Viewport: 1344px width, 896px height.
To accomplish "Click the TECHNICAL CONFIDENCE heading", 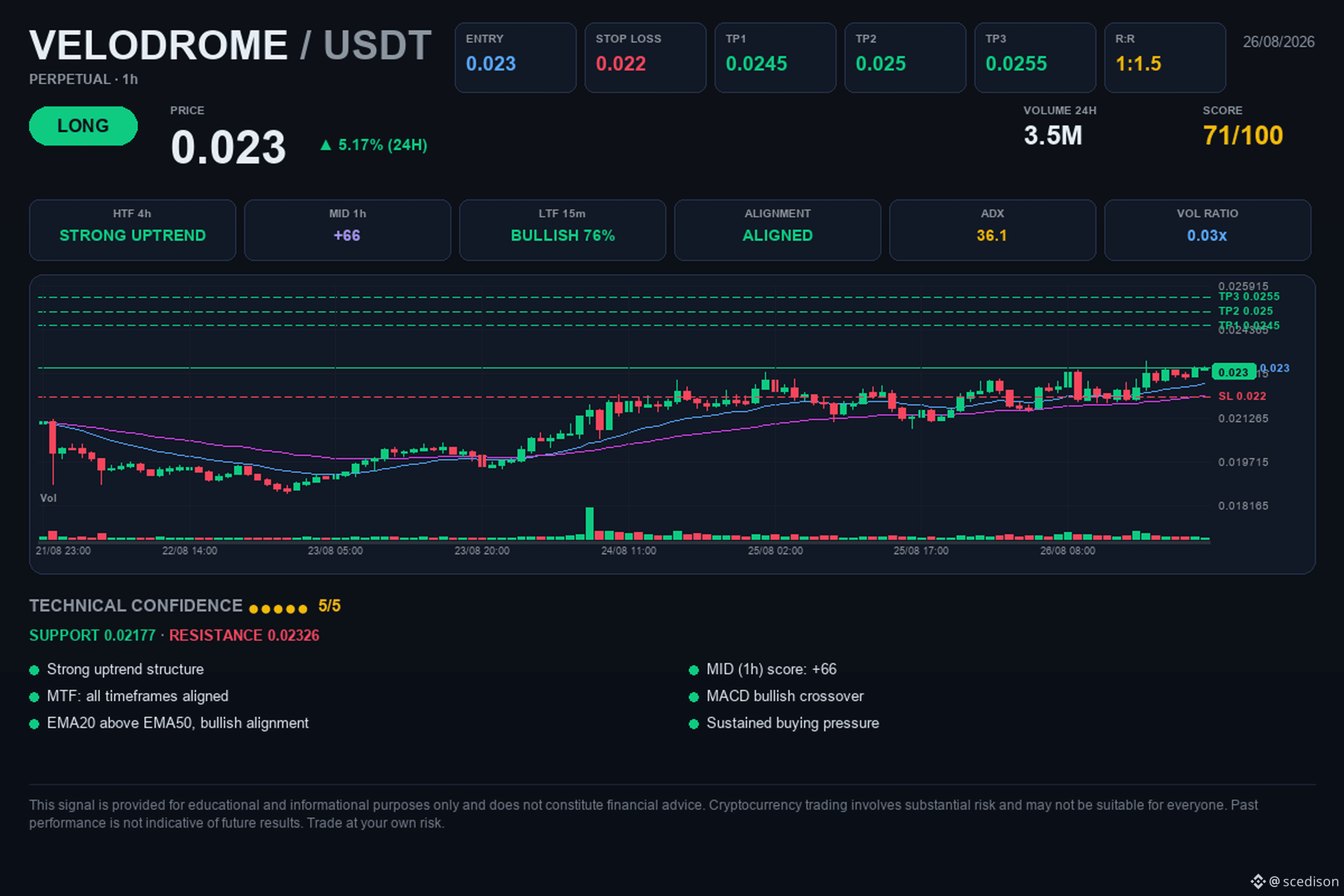I will [136, 606].
